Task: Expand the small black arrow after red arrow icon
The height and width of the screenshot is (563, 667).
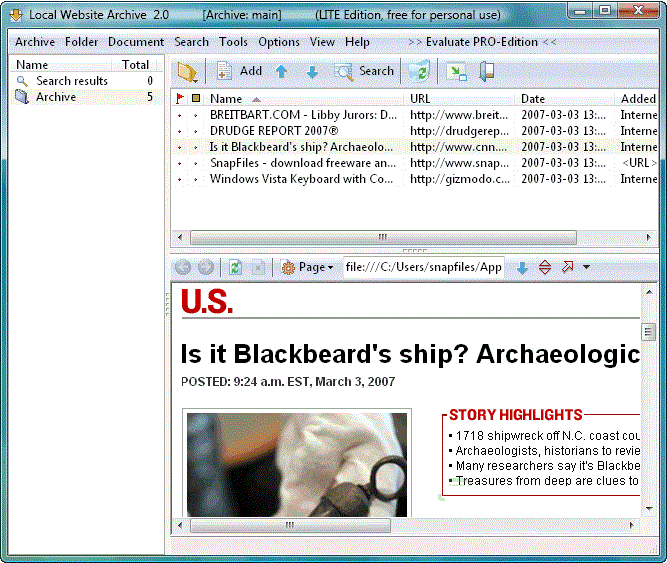Action: (x=586, y=267)
